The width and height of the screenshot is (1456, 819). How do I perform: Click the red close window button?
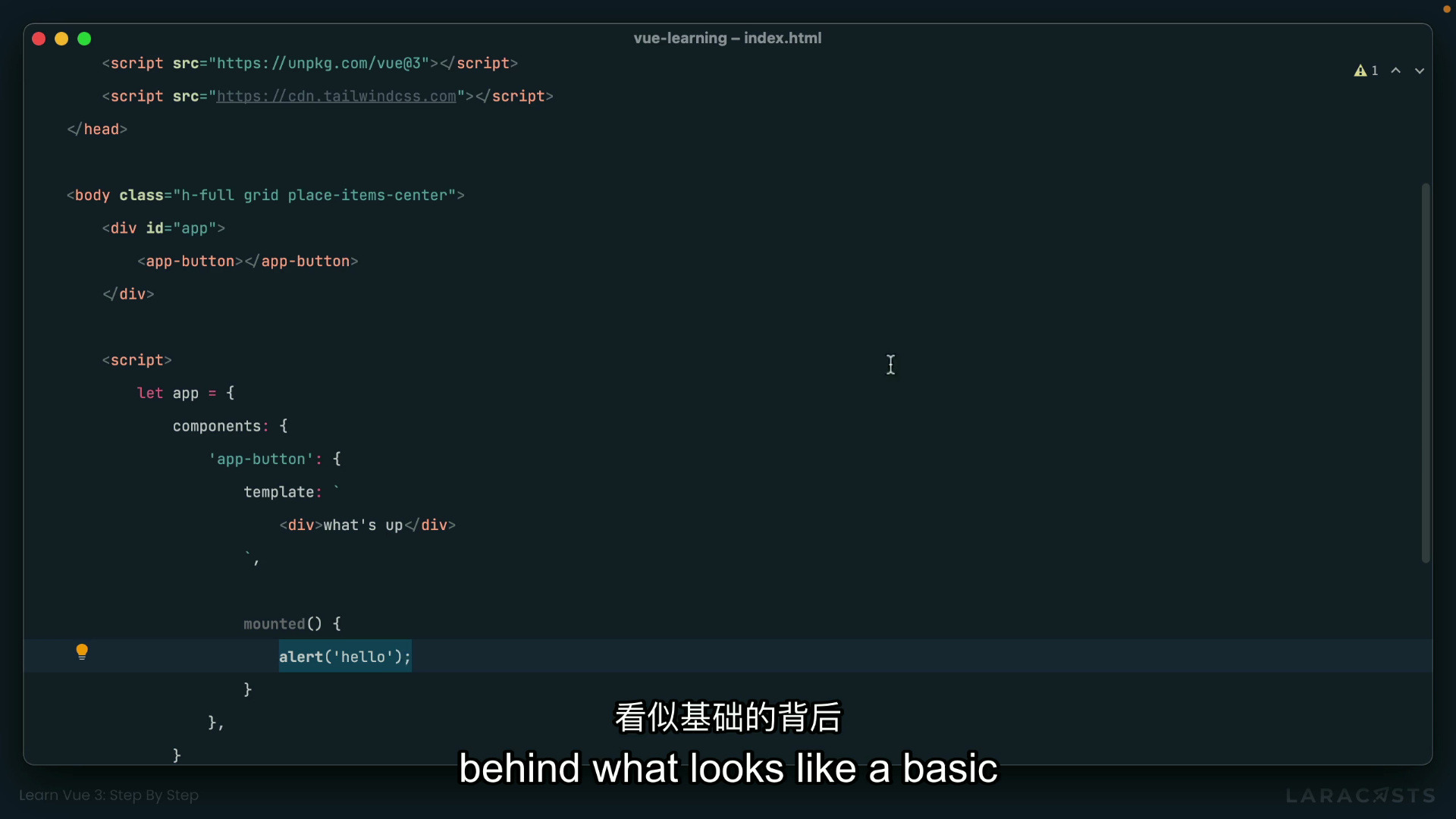tap(39, 39)
